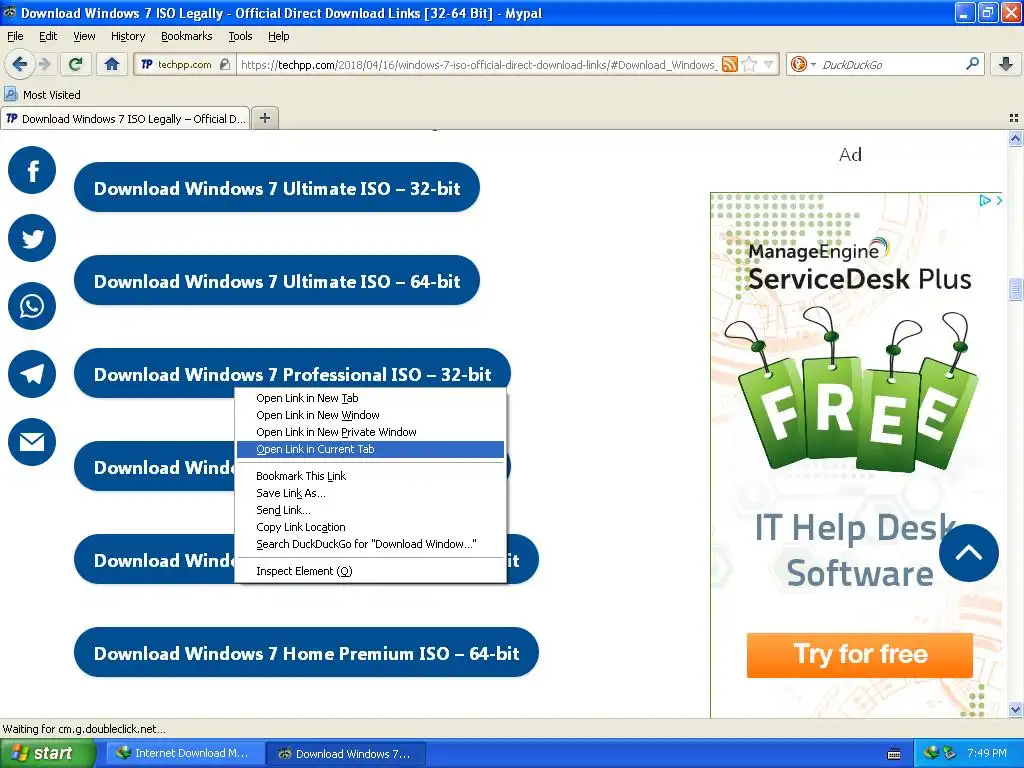The image size is (1024, 768).
Task: Choose Open Link in New Window
Action: (x=370, y=415)
